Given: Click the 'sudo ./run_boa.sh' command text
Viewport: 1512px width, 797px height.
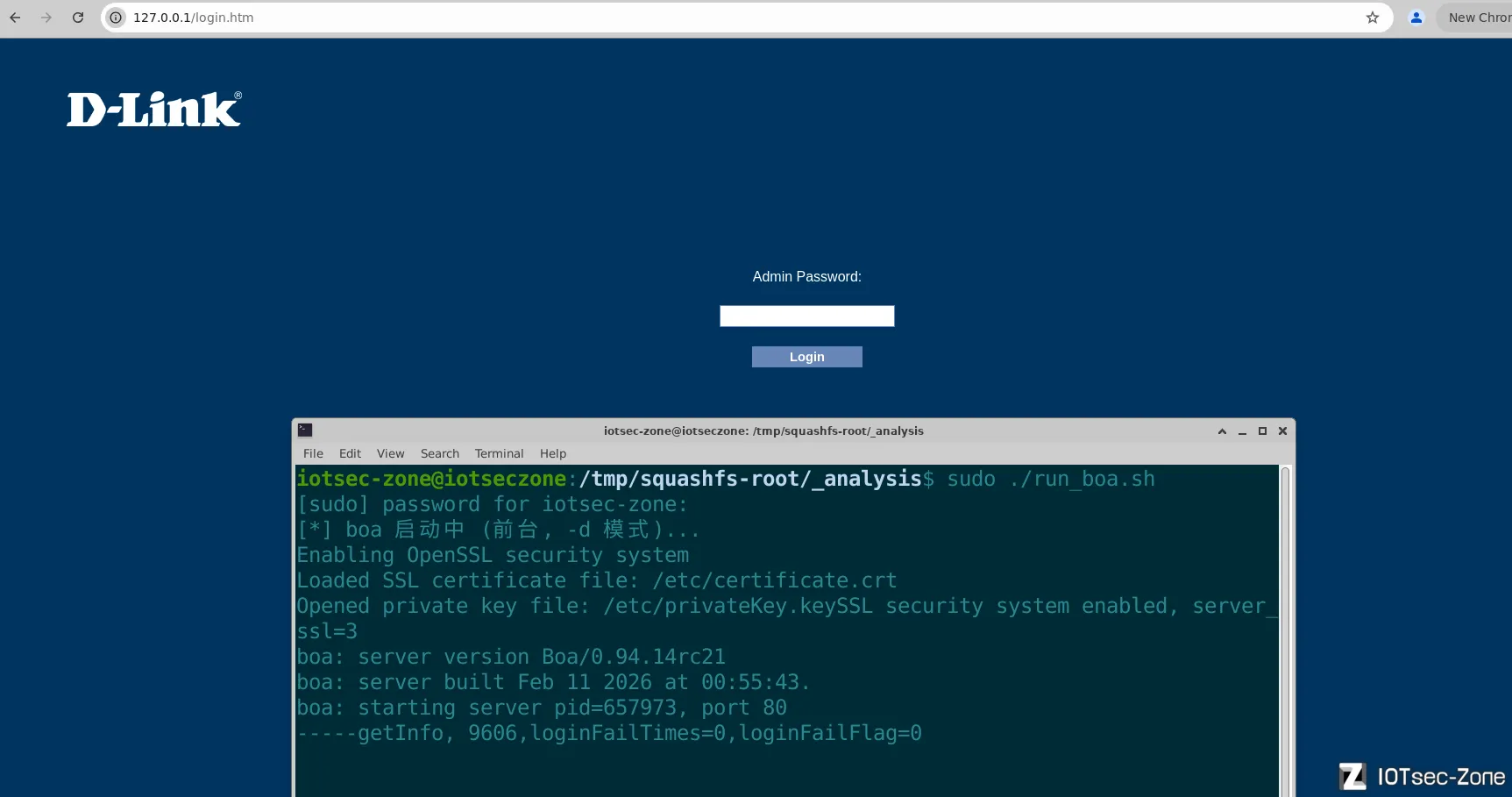Looking at the screenshot, I should pyautogui.click(x=1051, y=479).
